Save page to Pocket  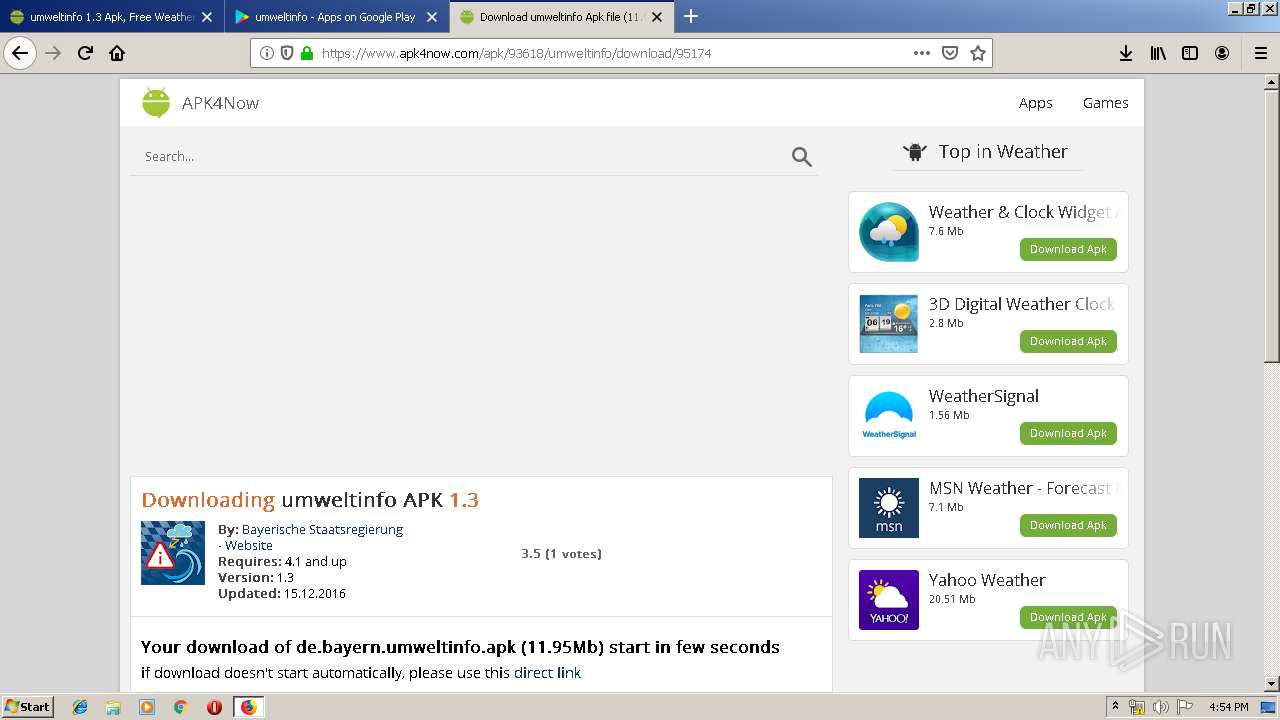[950, 53]
